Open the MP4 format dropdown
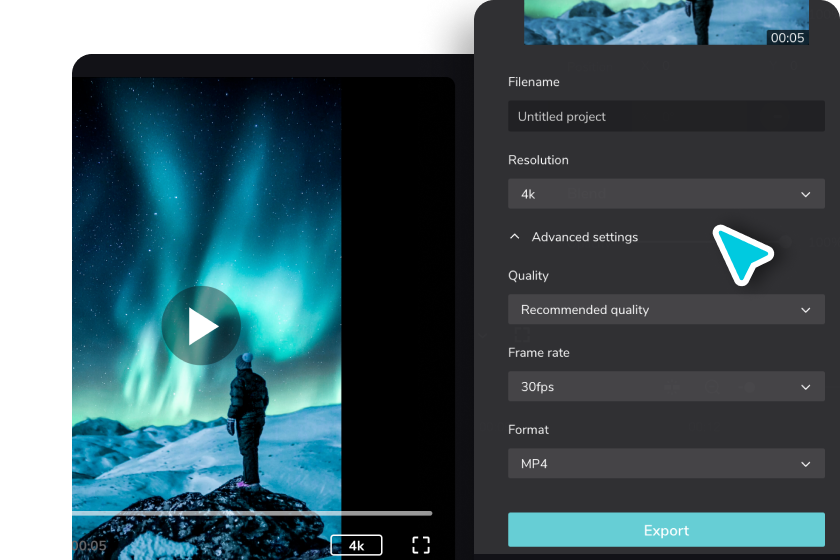 pos(666,464)
